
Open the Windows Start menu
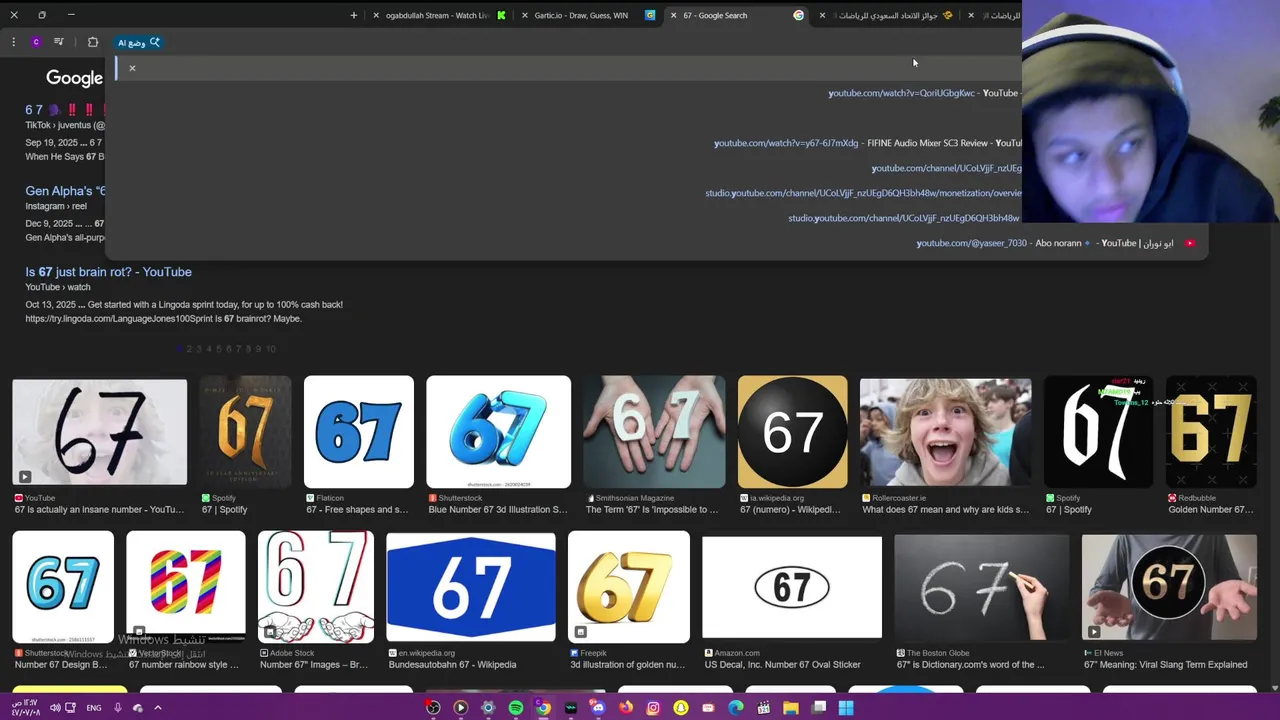[846, 708]
